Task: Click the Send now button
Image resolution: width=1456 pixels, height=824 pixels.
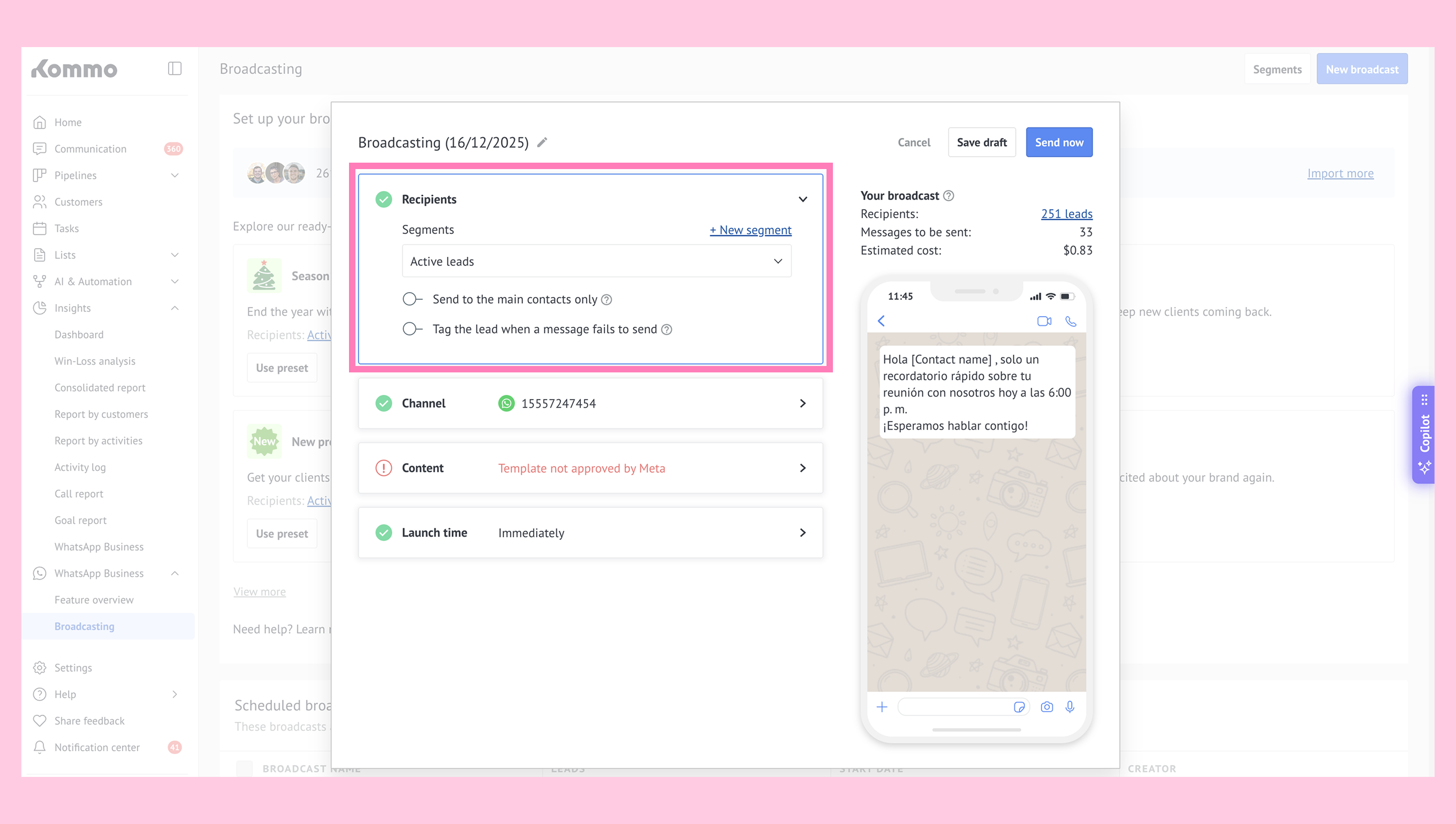Action: 1059,142
